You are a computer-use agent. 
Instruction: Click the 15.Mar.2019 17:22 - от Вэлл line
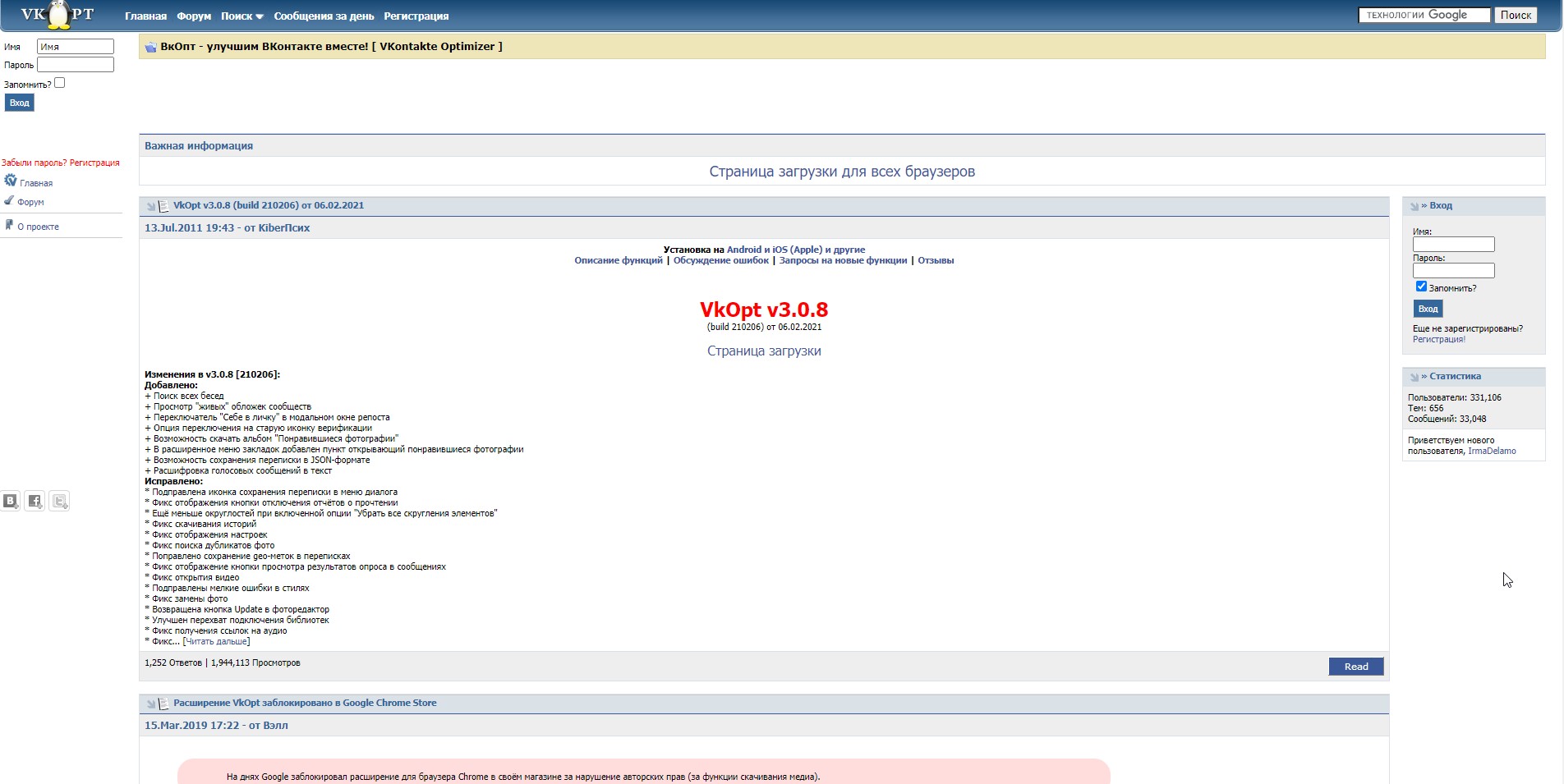point(216,726)
